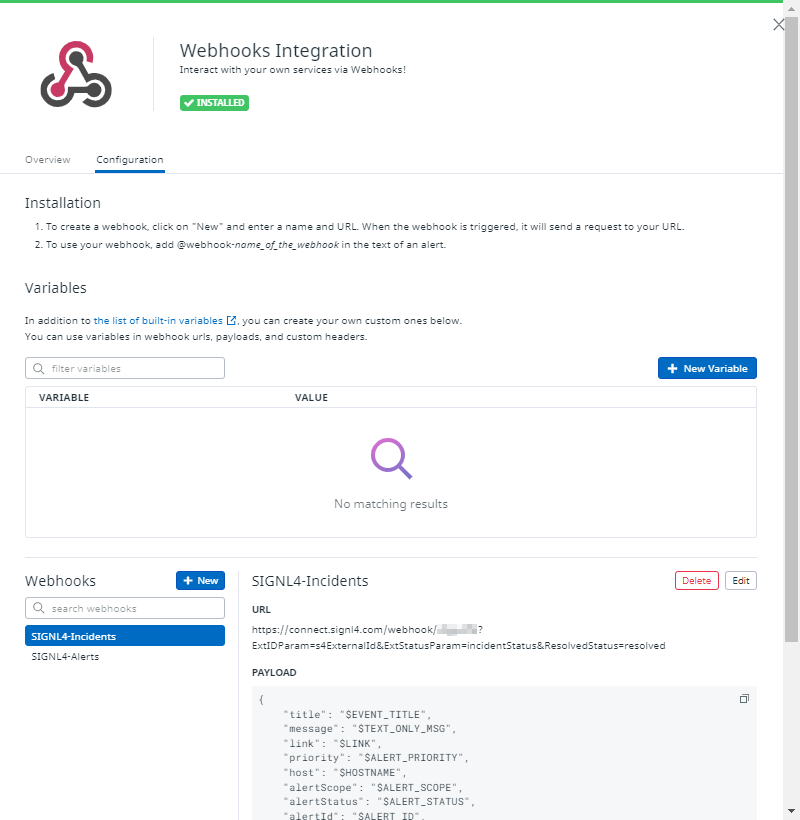The width and height of the screenshot is (800, 820).
Task: Select the SIGNL4-Incidents webhook
Action: tap(125, 636)
